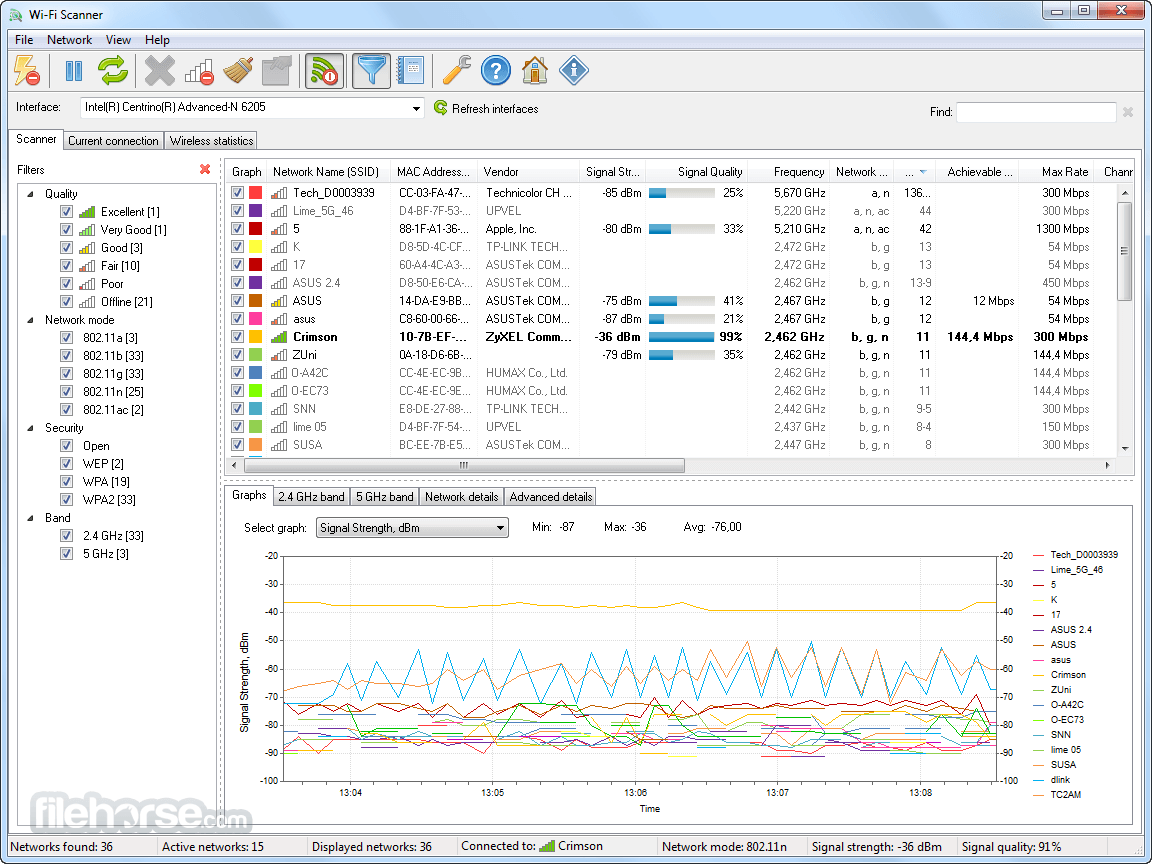Open settings with the wrench icon

coord(456,71)
